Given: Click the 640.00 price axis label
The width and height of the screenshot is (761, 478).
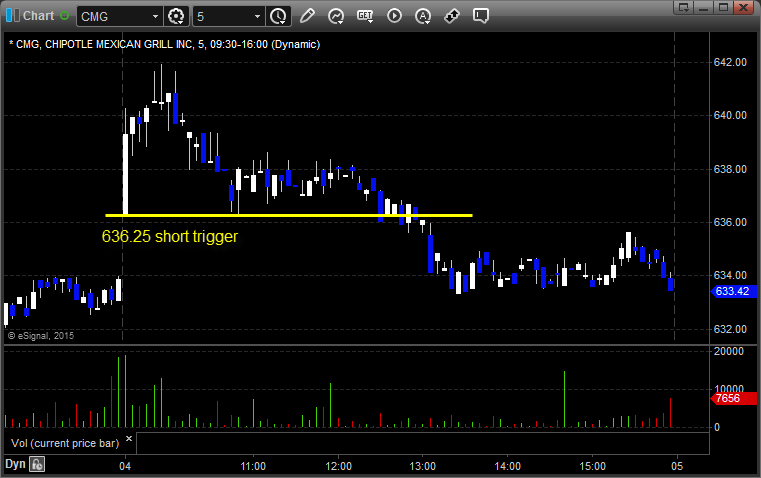Looking at the screenshot, I should [x=730, y=115].
